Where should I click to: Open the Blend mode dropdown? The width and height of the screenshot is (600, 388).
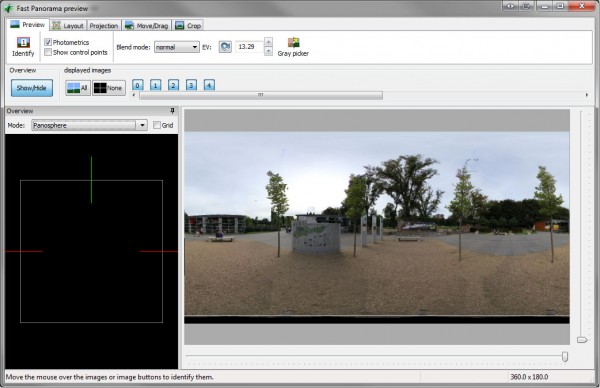coord(176,47)
